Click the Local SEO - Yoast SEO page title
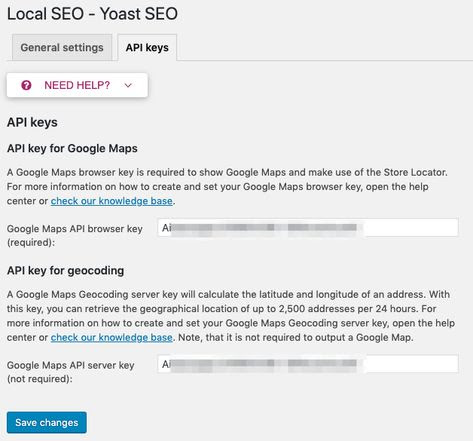Viewport: 473px width, 441px height. [92, 14]
